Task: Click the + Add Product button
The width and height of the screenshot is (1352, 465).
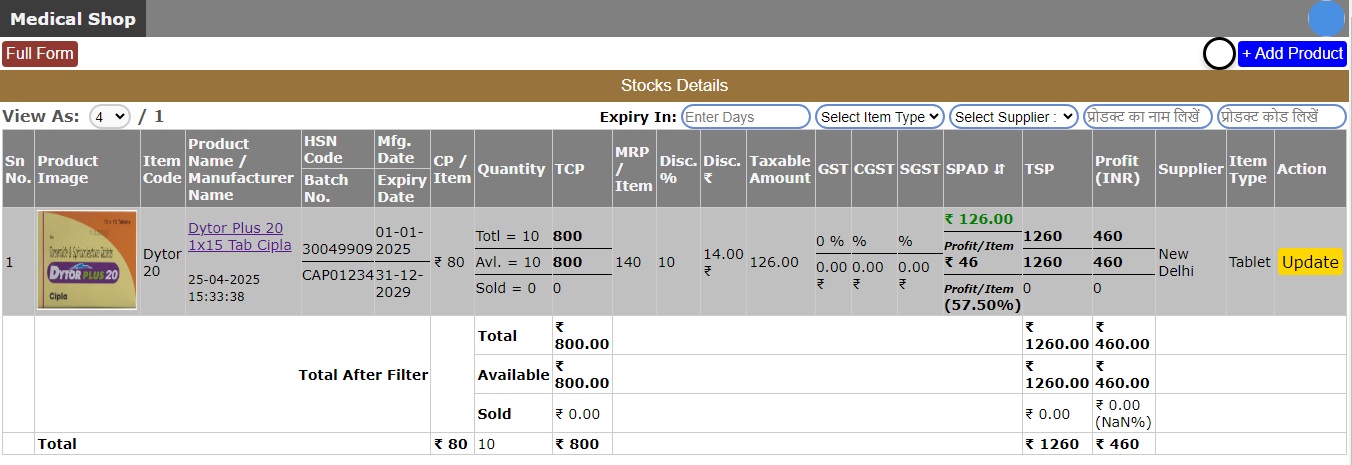Action: [1292, 54]
